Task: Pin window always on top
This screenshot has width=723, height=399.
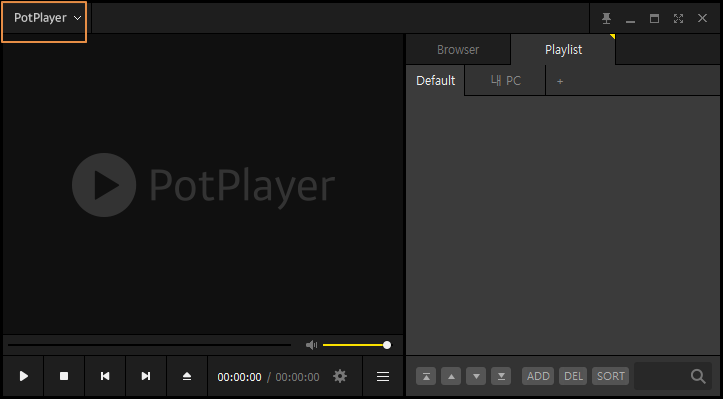Action: point(606,18)
